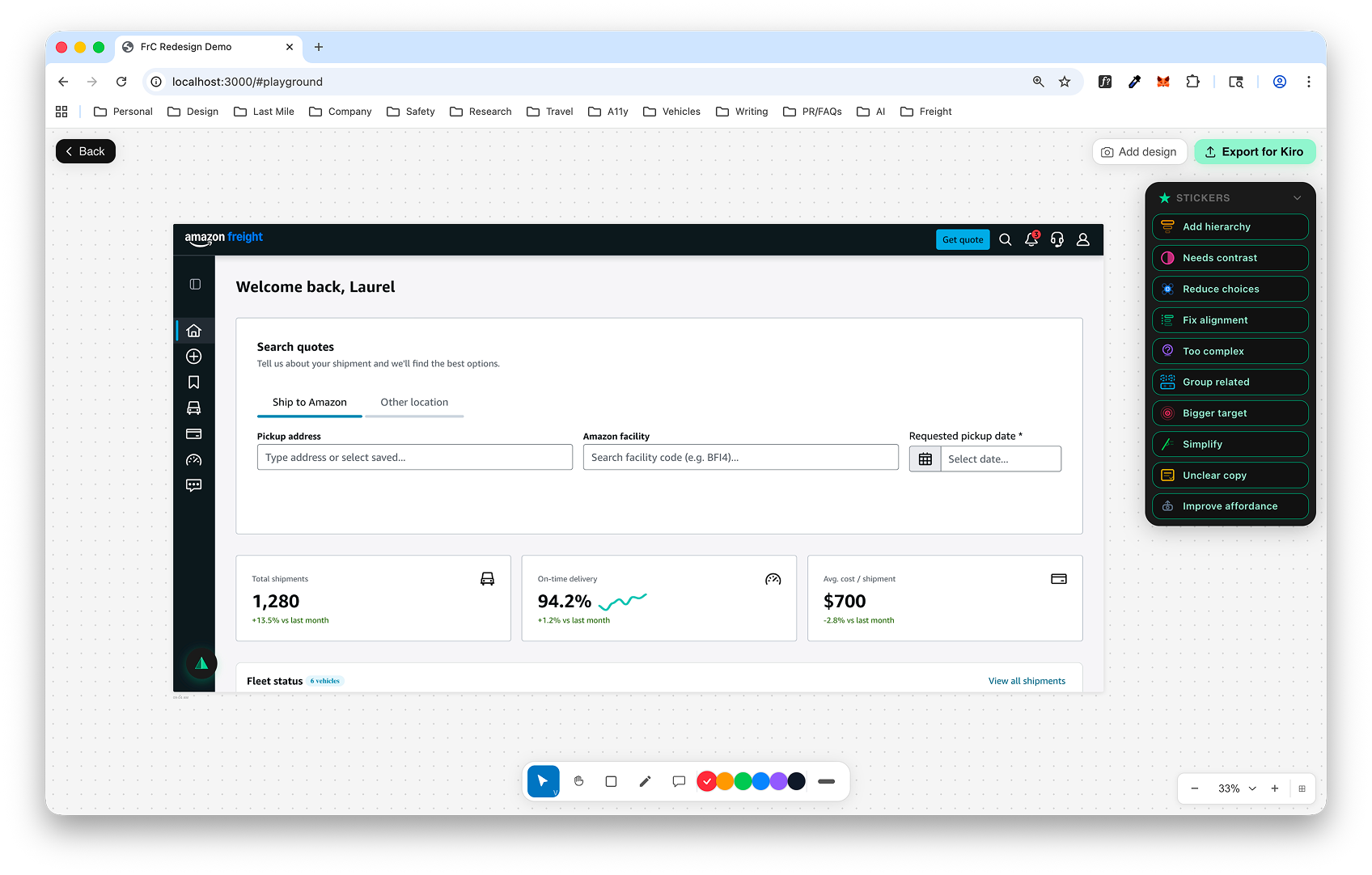Click the Export for Kiro button
This screenshot has width=1372, height=875.
(x=1255, y=151)
